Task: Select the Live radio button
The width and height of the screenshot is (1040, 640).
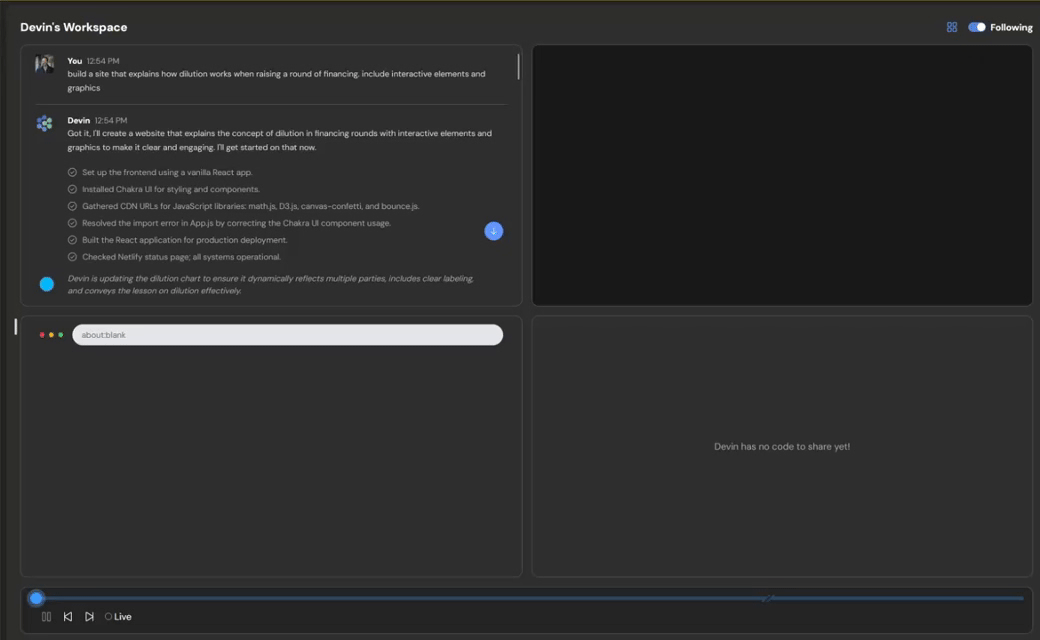Action: pos(108,617)
